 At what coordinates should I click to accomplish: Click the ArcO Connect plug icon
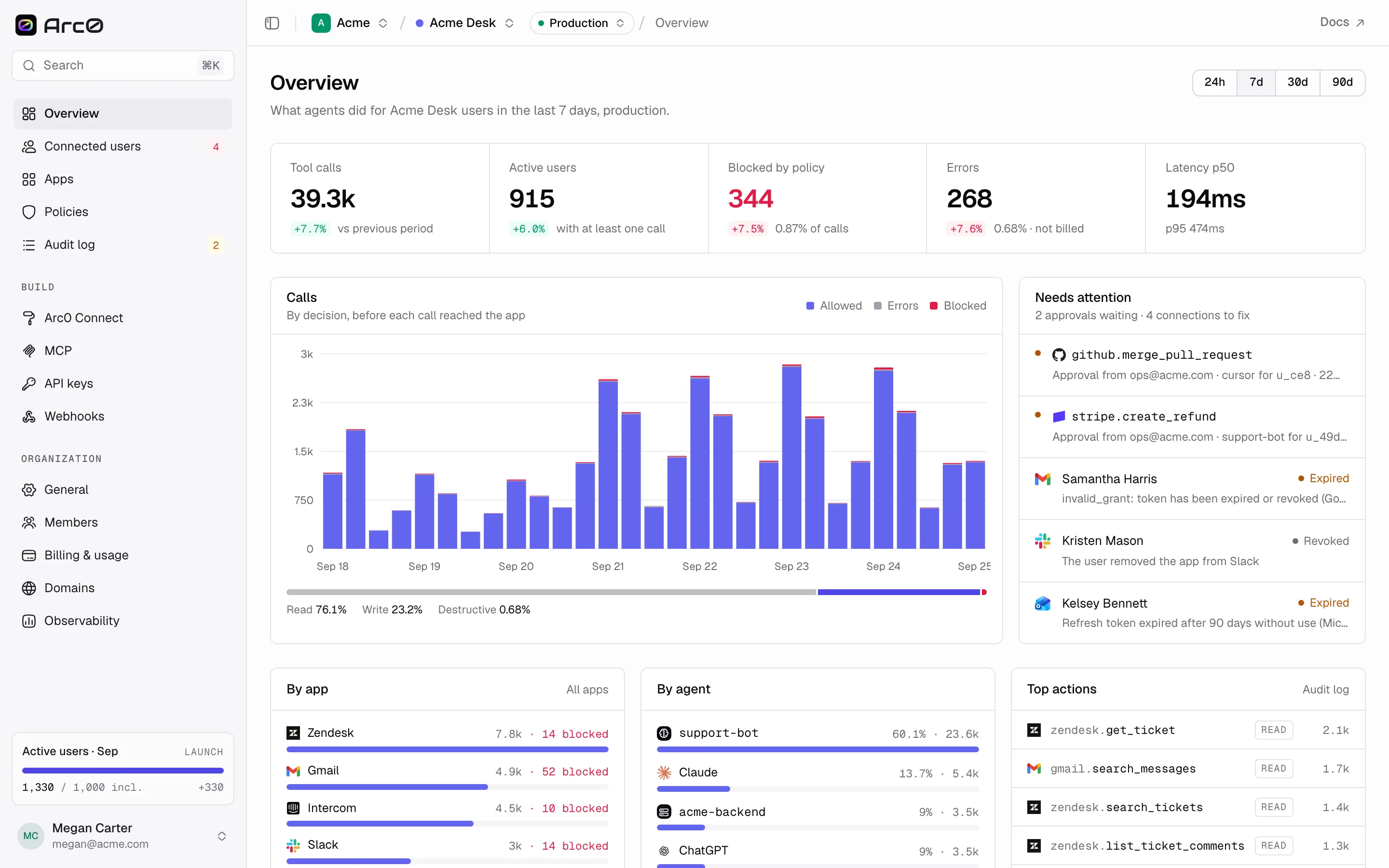(29, 318)
